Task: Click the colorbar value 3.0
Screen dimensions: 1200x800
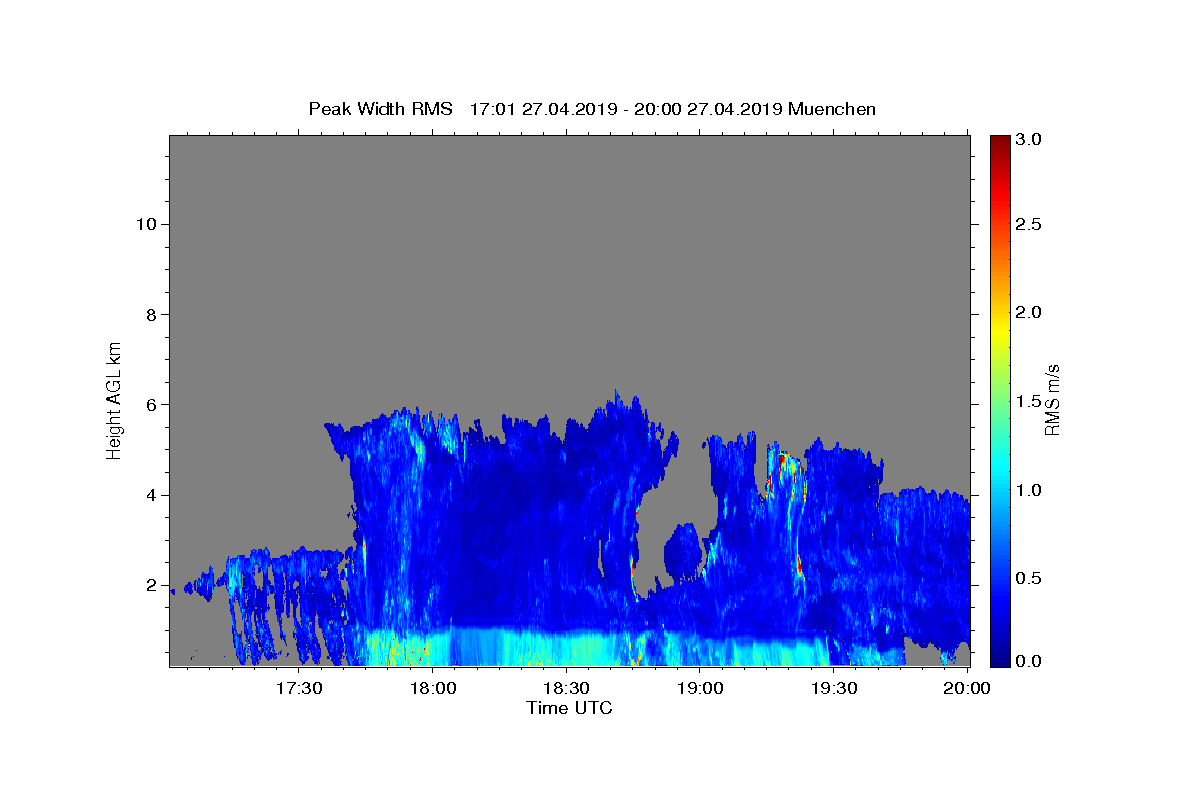Action: [x=1030, y=139]
